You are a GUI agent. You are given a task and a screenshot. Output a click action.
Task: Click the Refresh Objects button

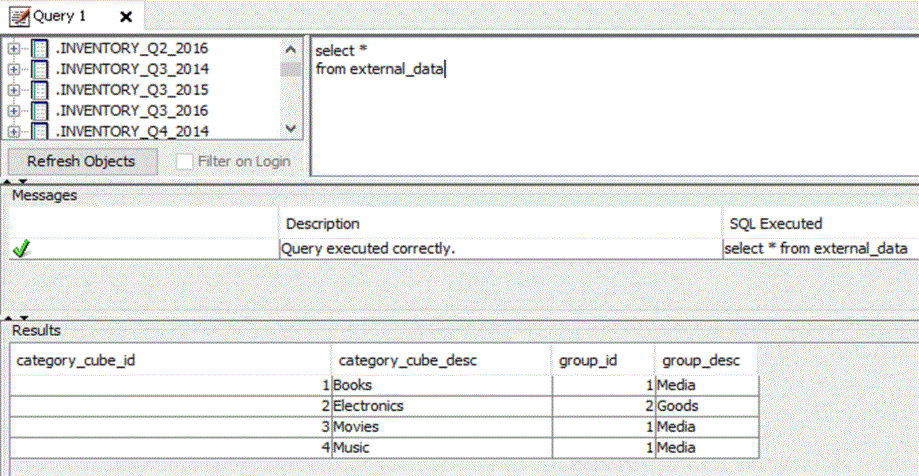tap(81, 161)
